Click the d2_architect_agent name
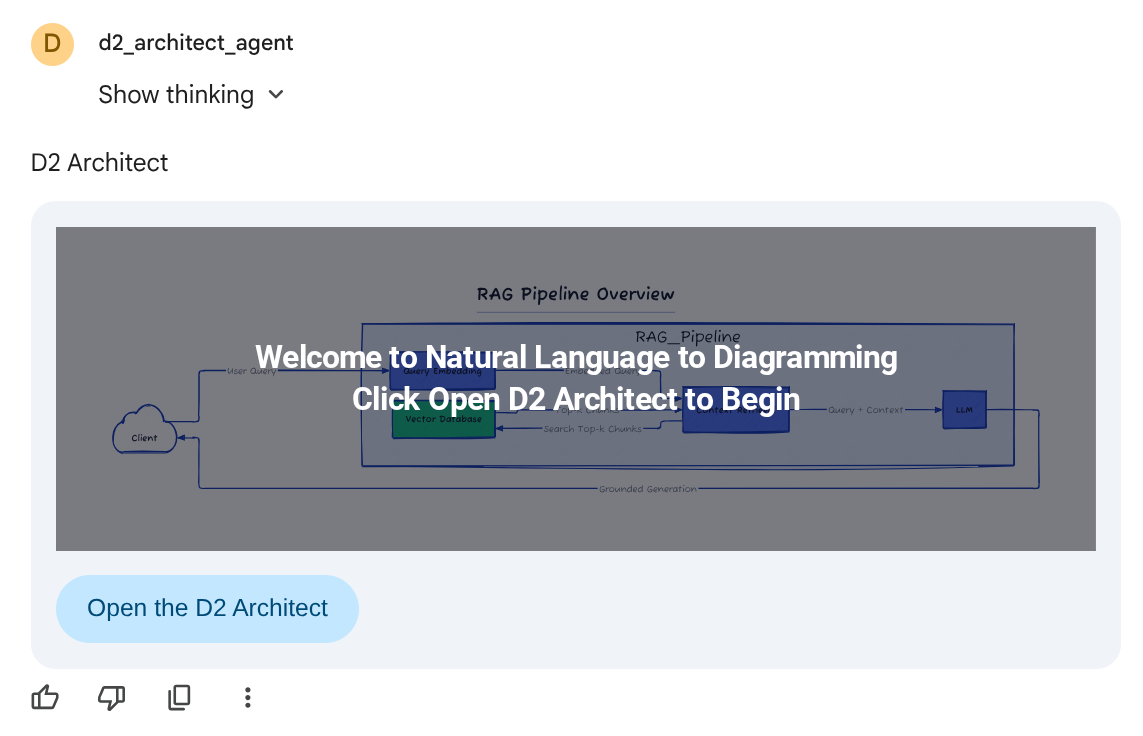Image resolution: width=1143 pixels, height=736 pixels. point(196,43)
